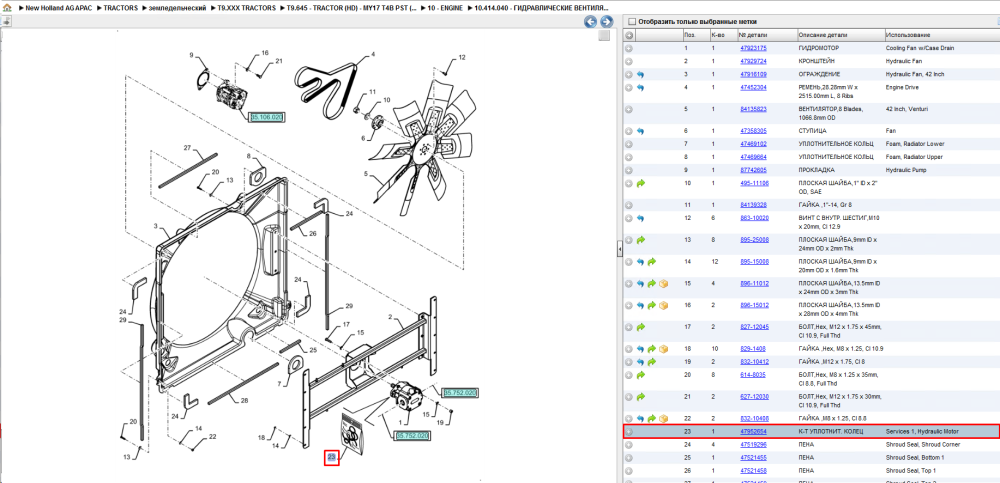Click the box kit icon on row 896-11012
1000x483 pixels.
(x=663, y=283)
